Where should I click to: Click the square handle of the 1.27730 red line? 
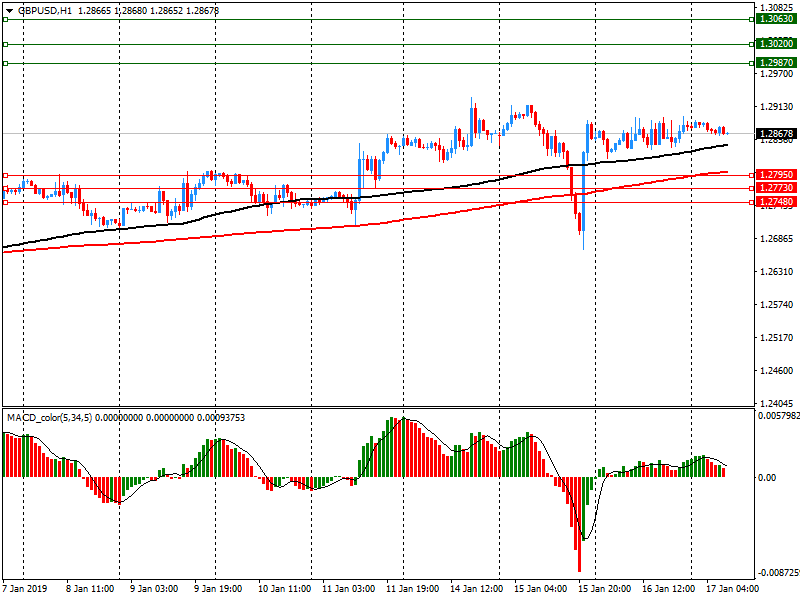[5, 188]
